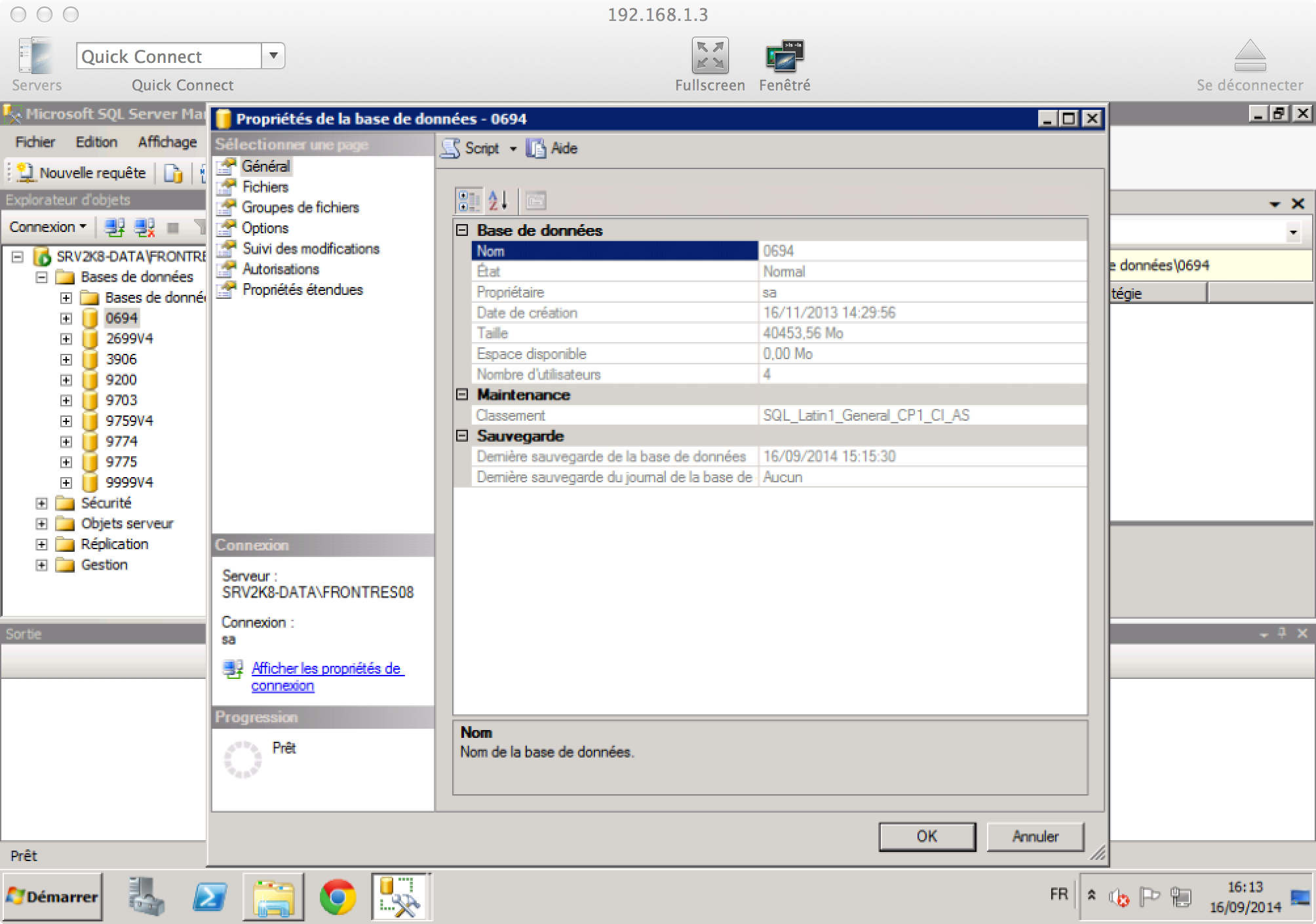
Task: Collapse the Bases de données folder
Action: 42,277
